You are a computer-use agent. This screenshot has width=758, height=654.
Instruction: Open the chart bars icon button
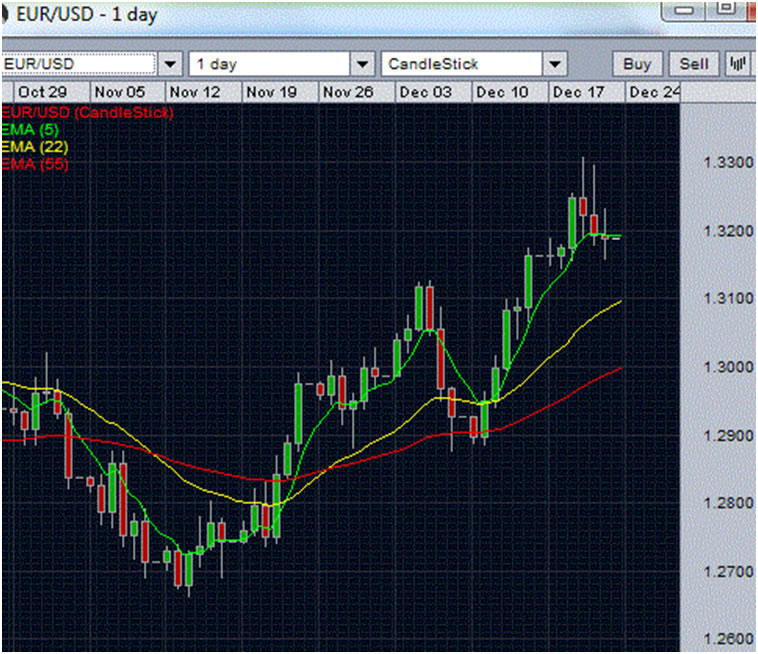[738, 64]
